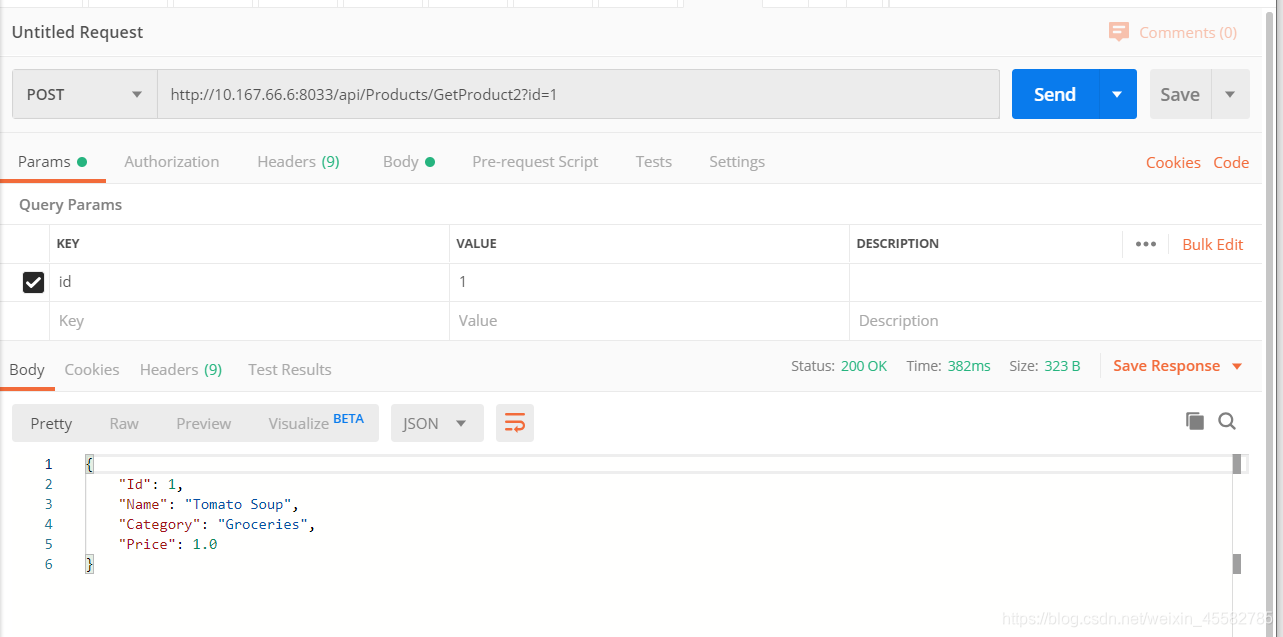Image resolution: width=1283 pixels, height=637 pixels.
Task: Click response line number 2
Action: point(48,484)
